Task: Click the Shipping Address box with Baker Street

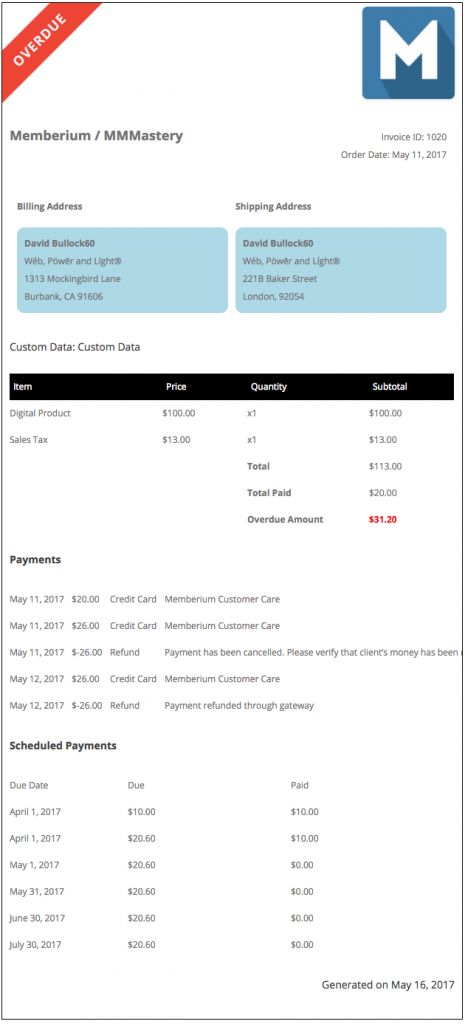Action: 341,270
